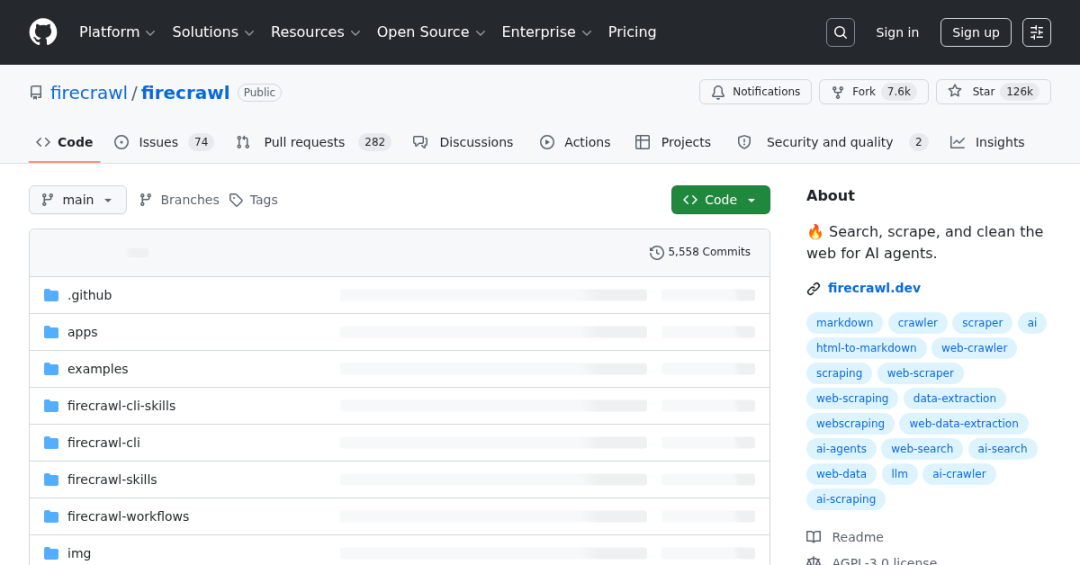This screenshot has width=1080, height=565.
Task: Click the repository book icon
Action: click(x=36, y=92)
